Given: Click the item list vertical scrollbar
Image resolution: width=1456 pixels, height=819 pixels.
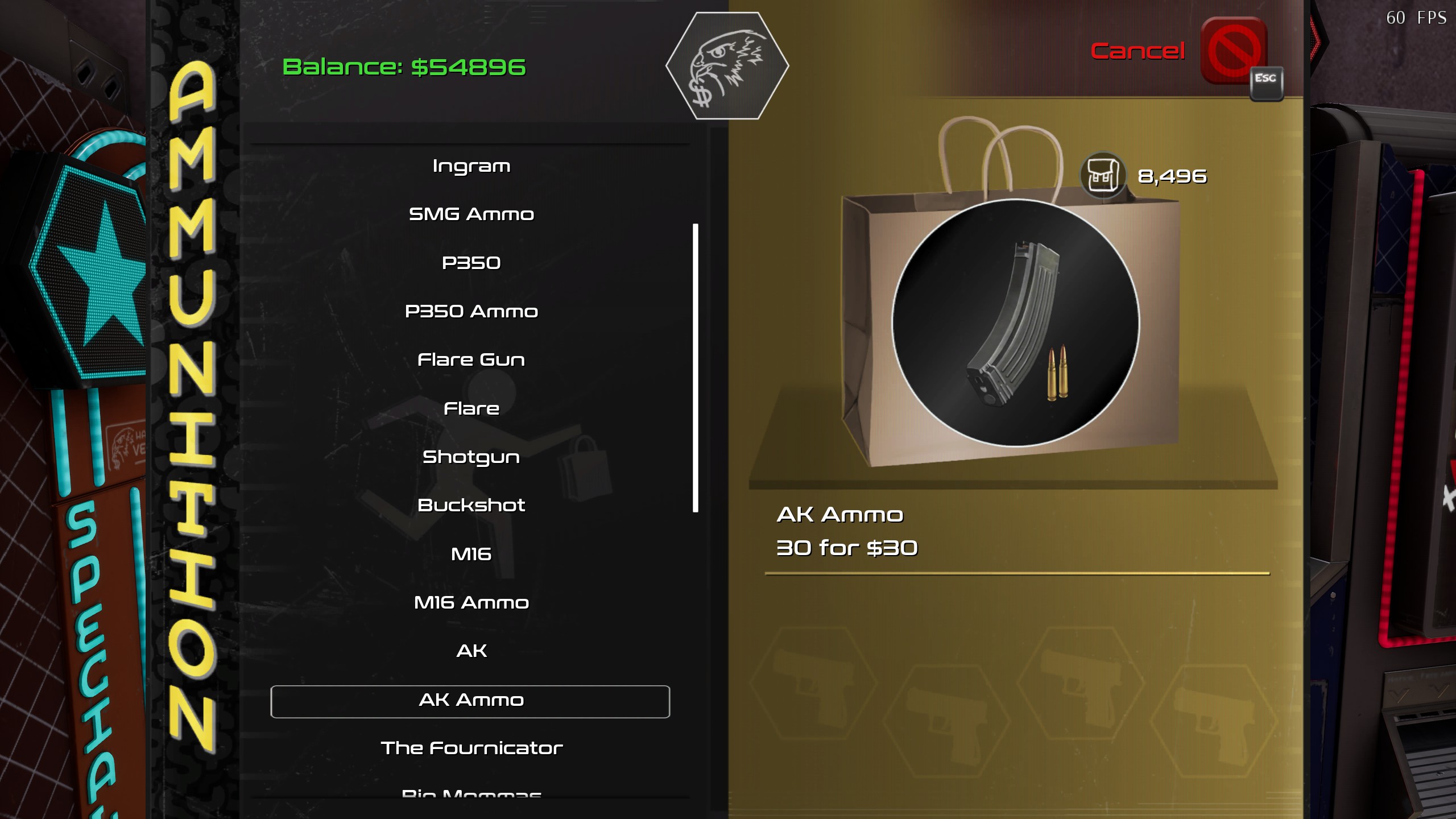Looking at the screenshot, I should pyautogui.click(x=695, y=368).
